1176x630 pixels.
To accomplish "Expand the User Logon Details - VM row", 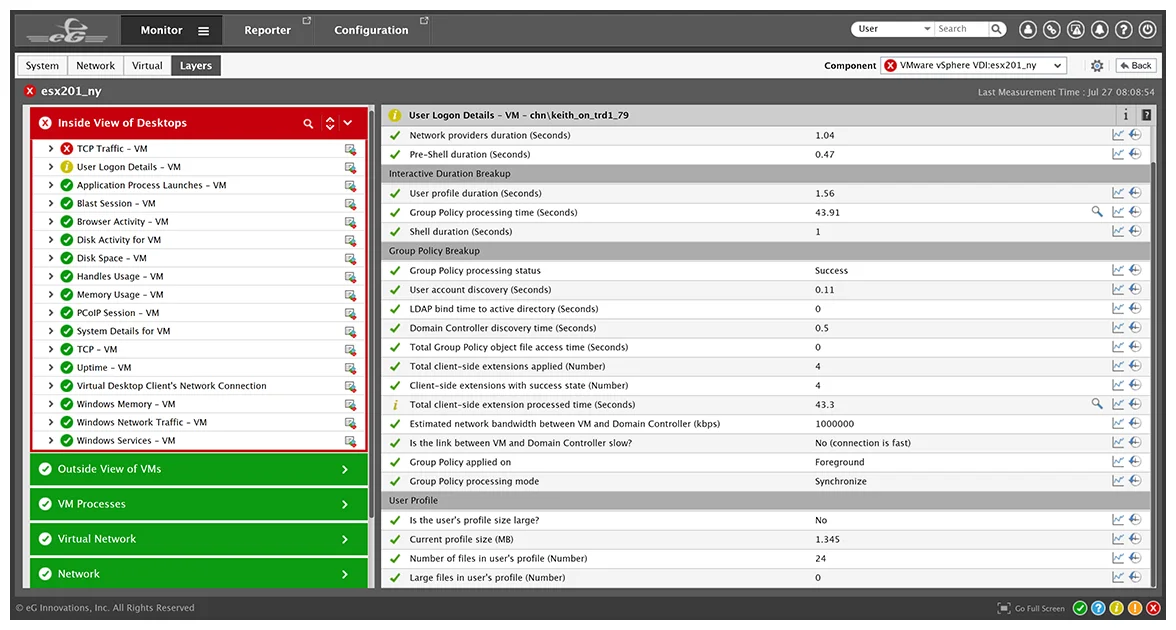I will (51, 166).
